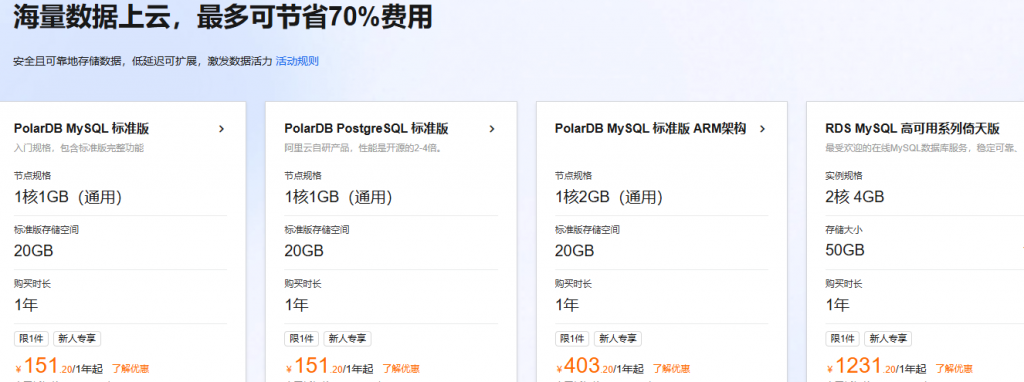Screen dimensions: 1024x382
Task: Click 了解优惠 on PolarDB PostgreSQL card
Action: pos(401,369)
